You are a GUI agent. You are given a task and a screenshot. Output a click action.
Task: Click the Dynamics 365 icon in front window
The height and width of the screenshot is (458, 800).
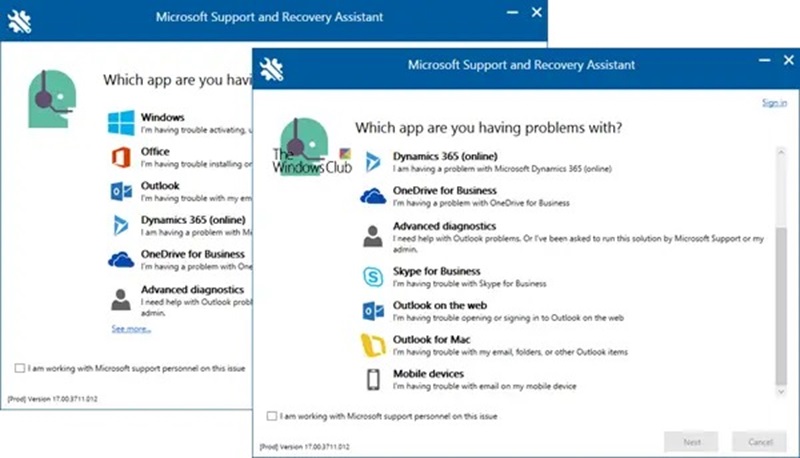373,162
